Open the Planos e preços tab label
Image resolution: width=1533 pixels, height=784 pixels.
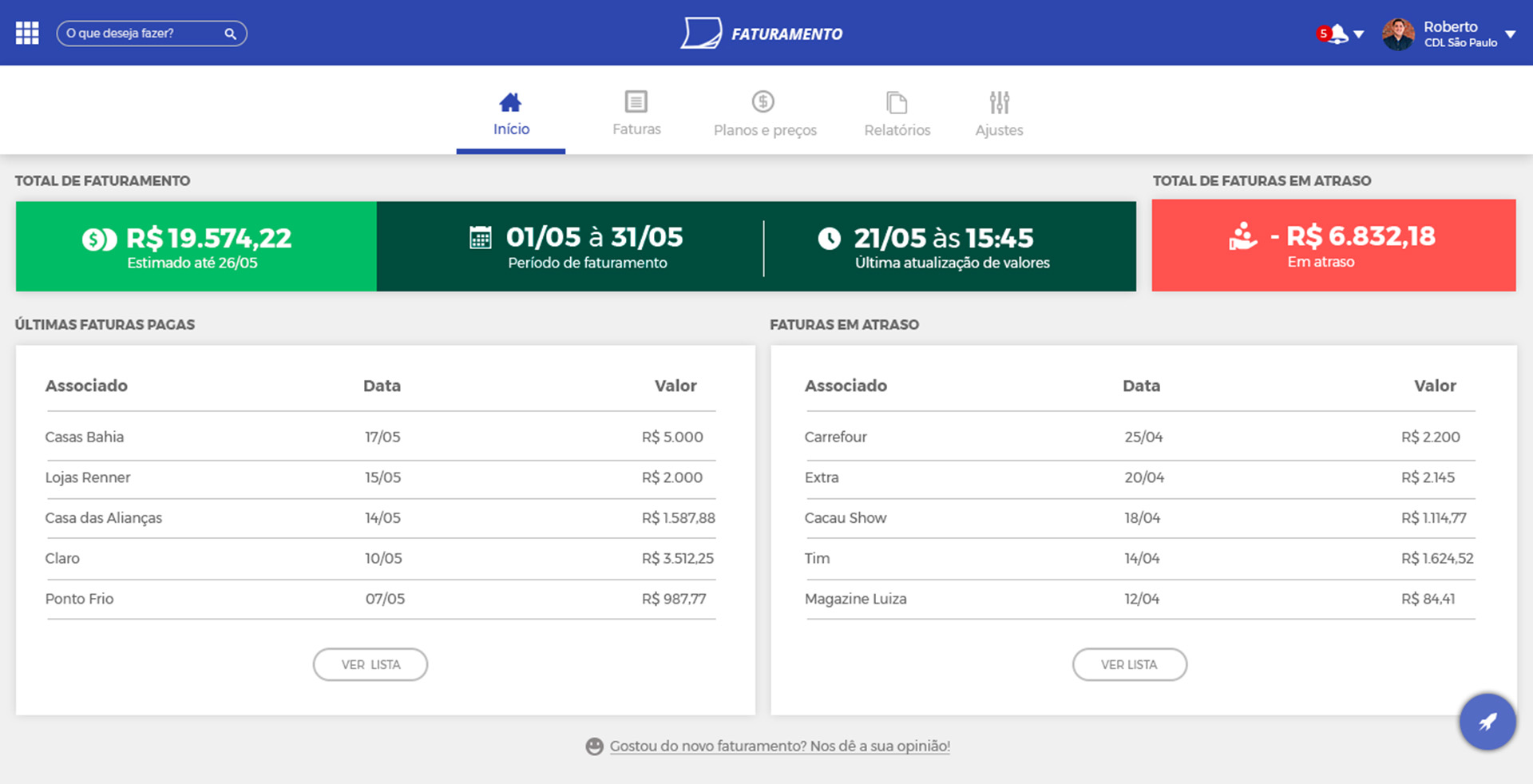click(765, 130)
